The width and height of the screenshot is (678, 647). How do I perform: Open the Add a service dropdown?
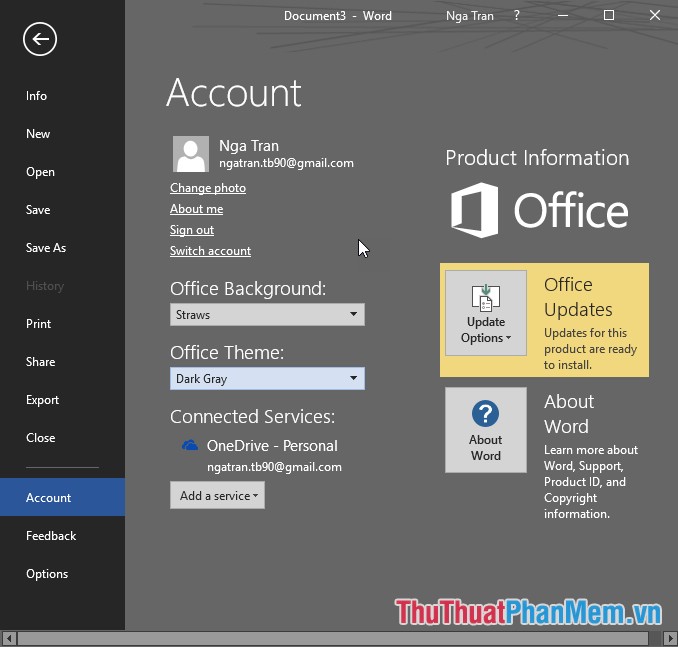tap(217, 495)
